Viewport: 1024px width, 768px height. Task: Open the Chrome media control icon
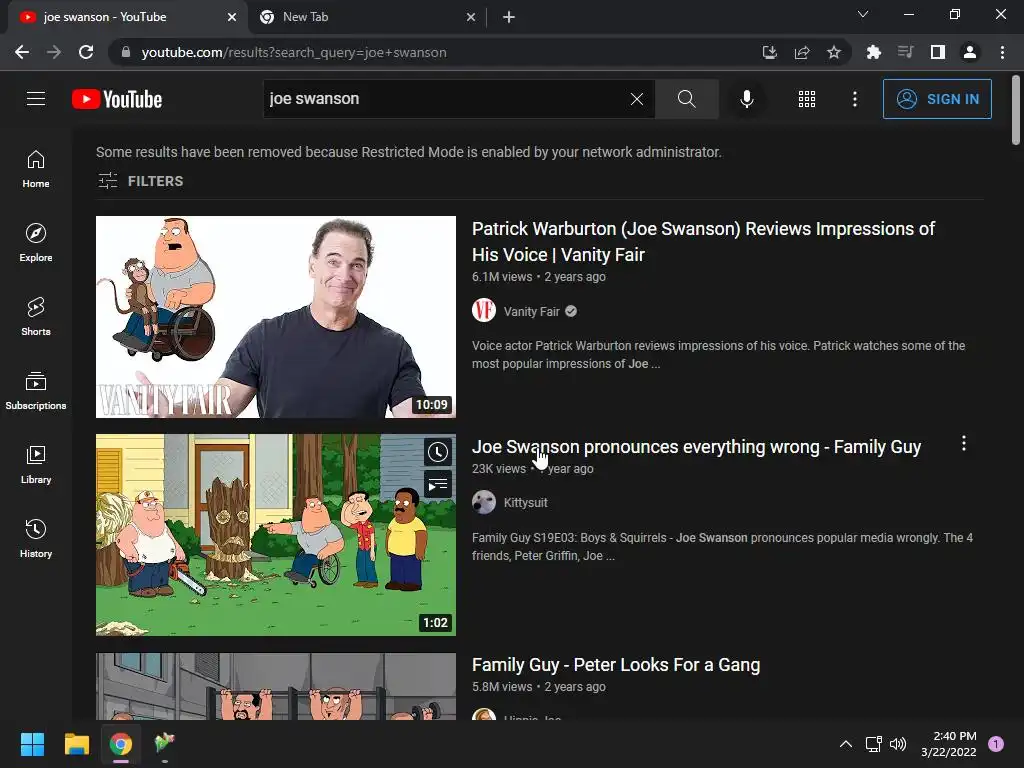click(x=905, y=52)
